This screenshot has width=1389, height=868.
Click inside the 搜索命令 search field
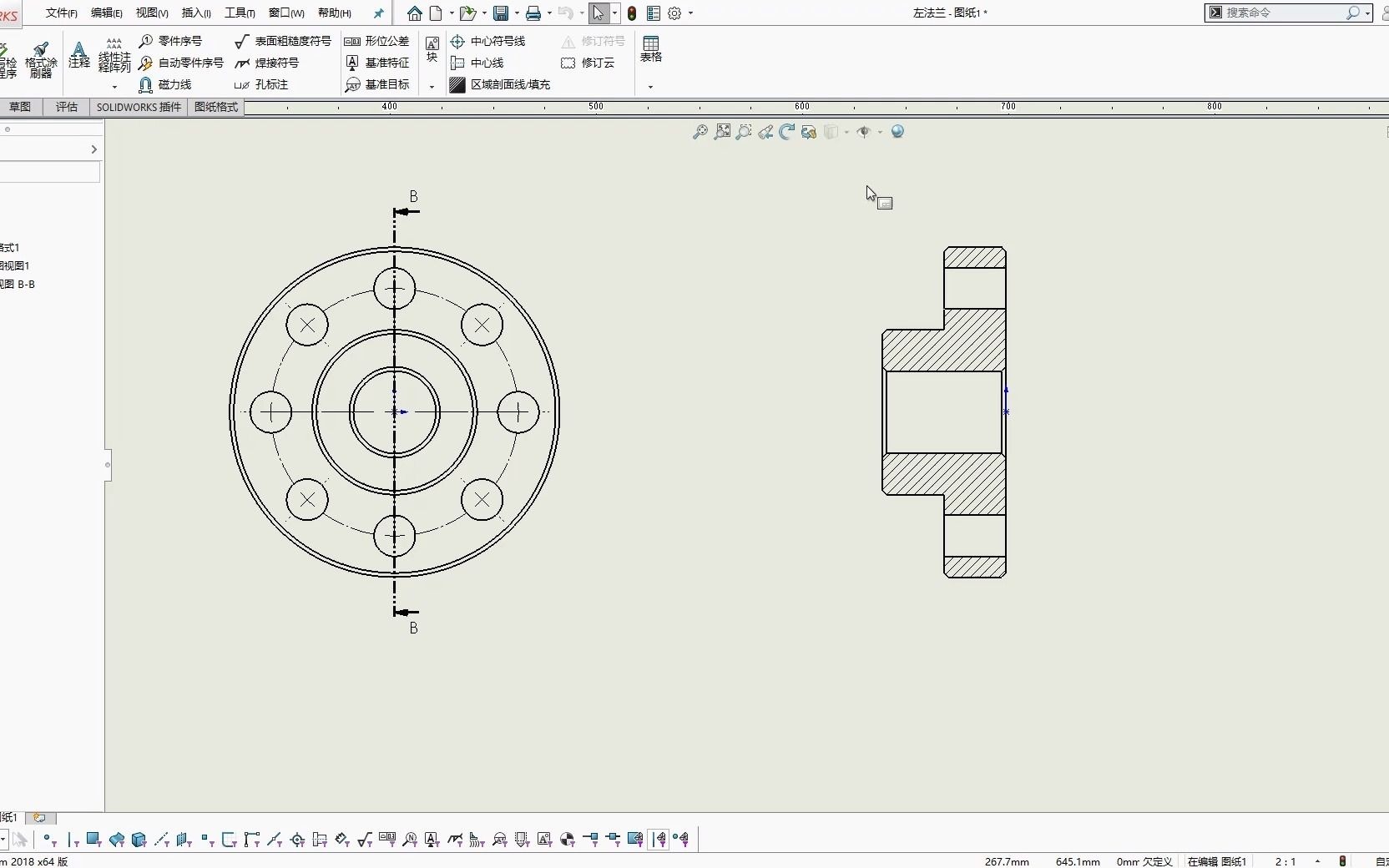[1285, 13]
